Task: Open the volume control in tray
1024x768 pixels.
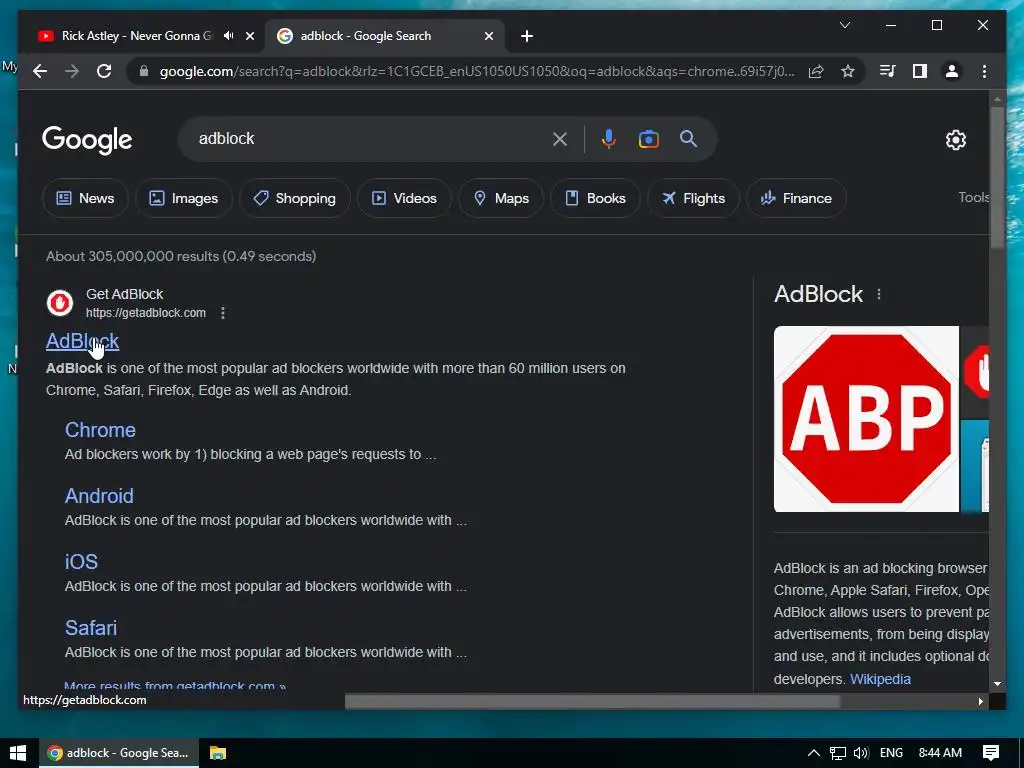Action: 861,753
